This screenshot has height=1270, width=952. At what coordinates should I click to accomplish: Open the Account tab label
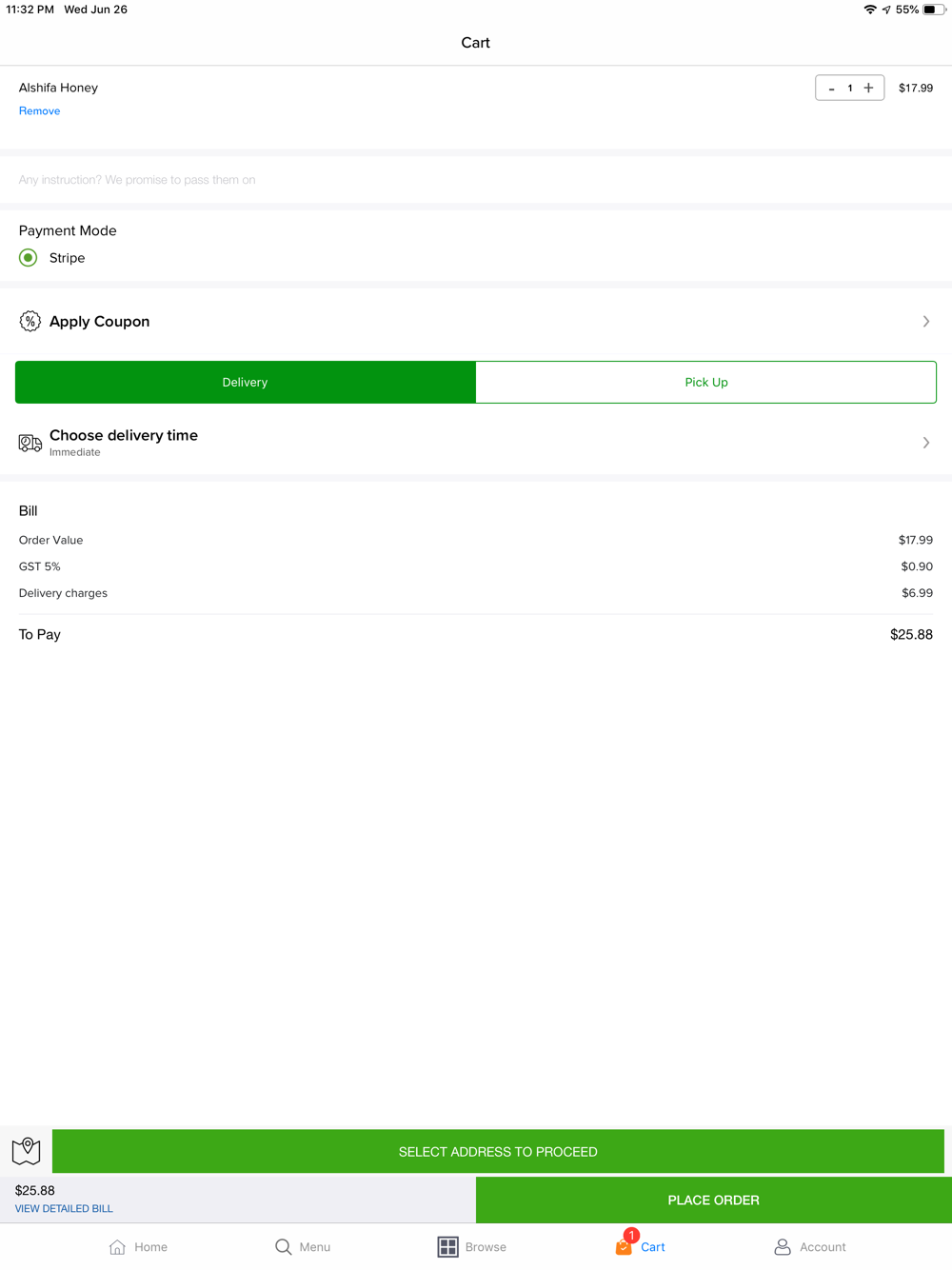[823, 1247]
